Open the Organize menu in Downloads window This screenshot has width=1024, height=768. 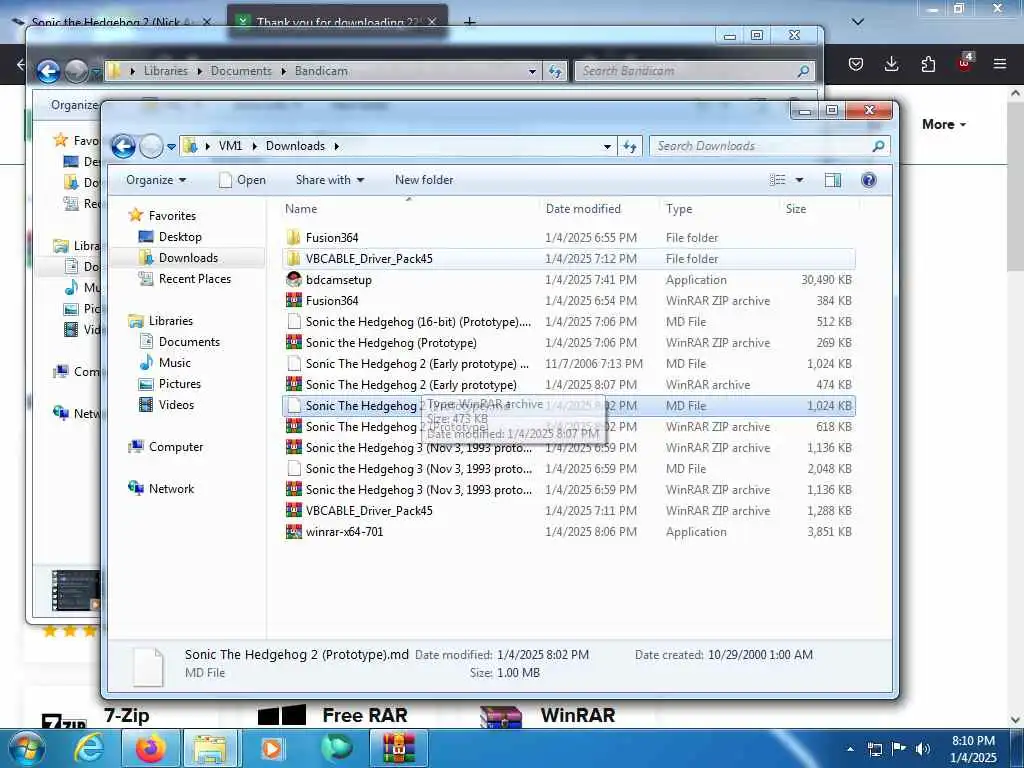pos(155,180)
